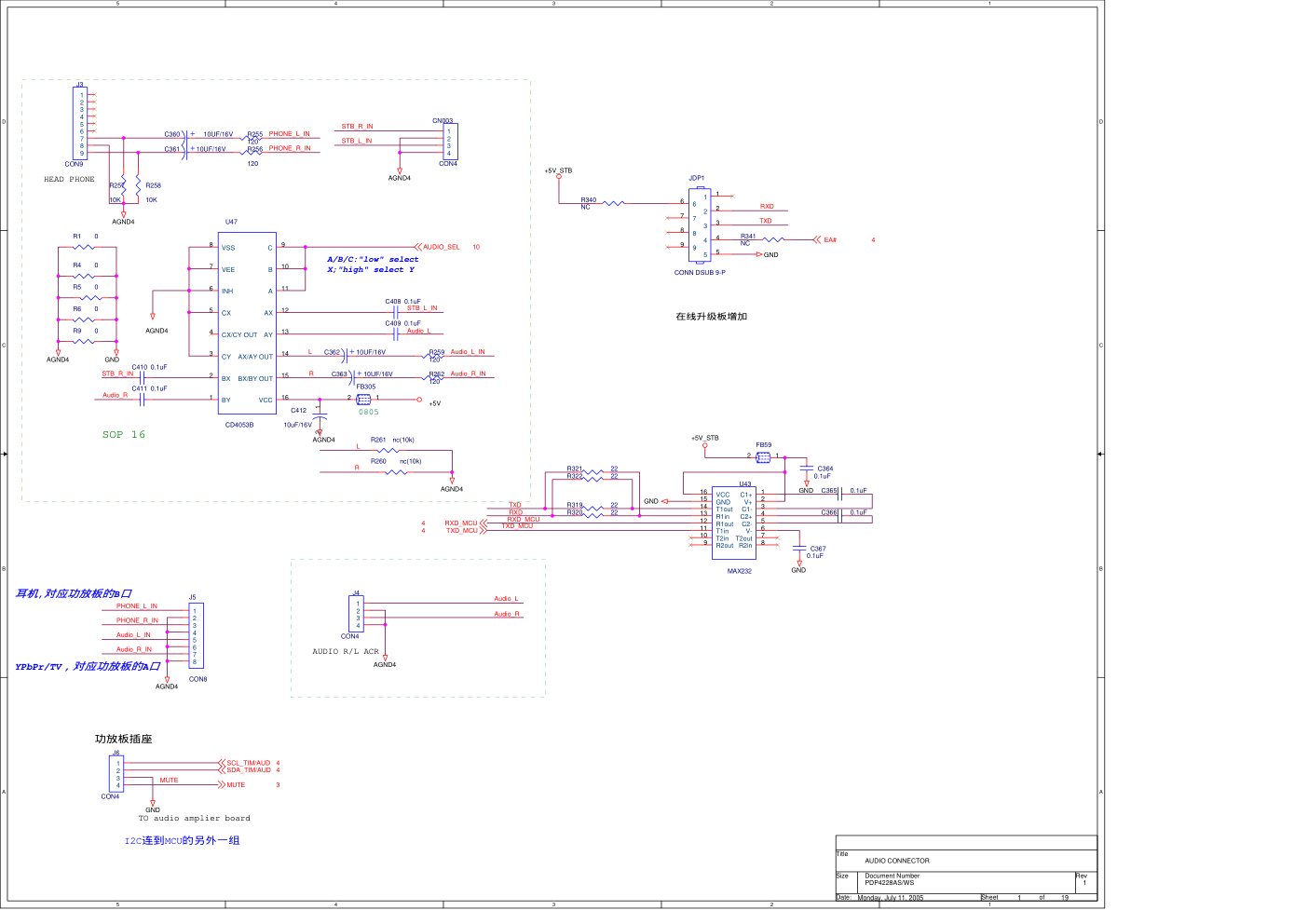Click the RXD_MCU port label
This screenshot has width=1308, height=924.
461,523
